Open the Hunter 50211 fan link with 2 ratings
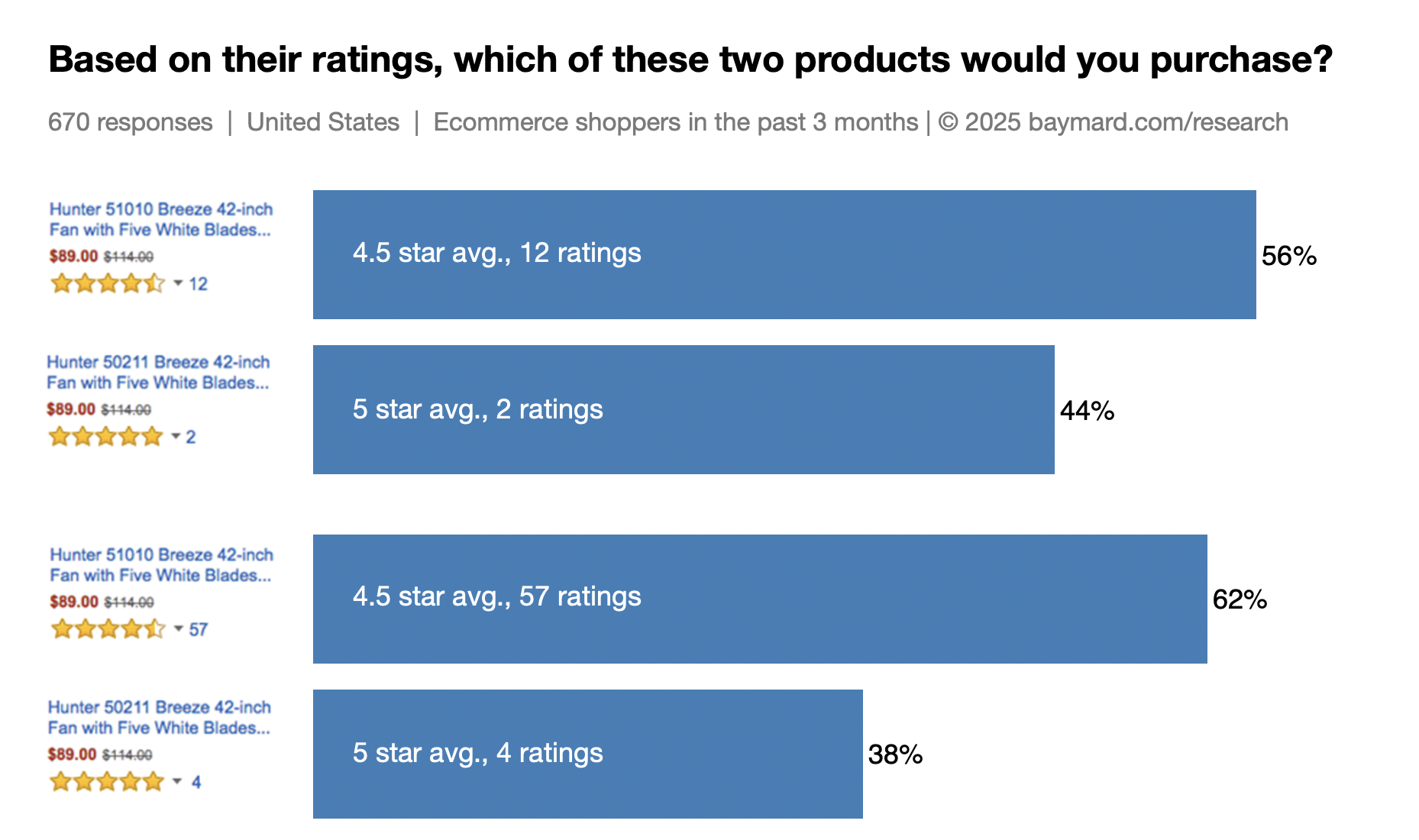 (158, 372)
